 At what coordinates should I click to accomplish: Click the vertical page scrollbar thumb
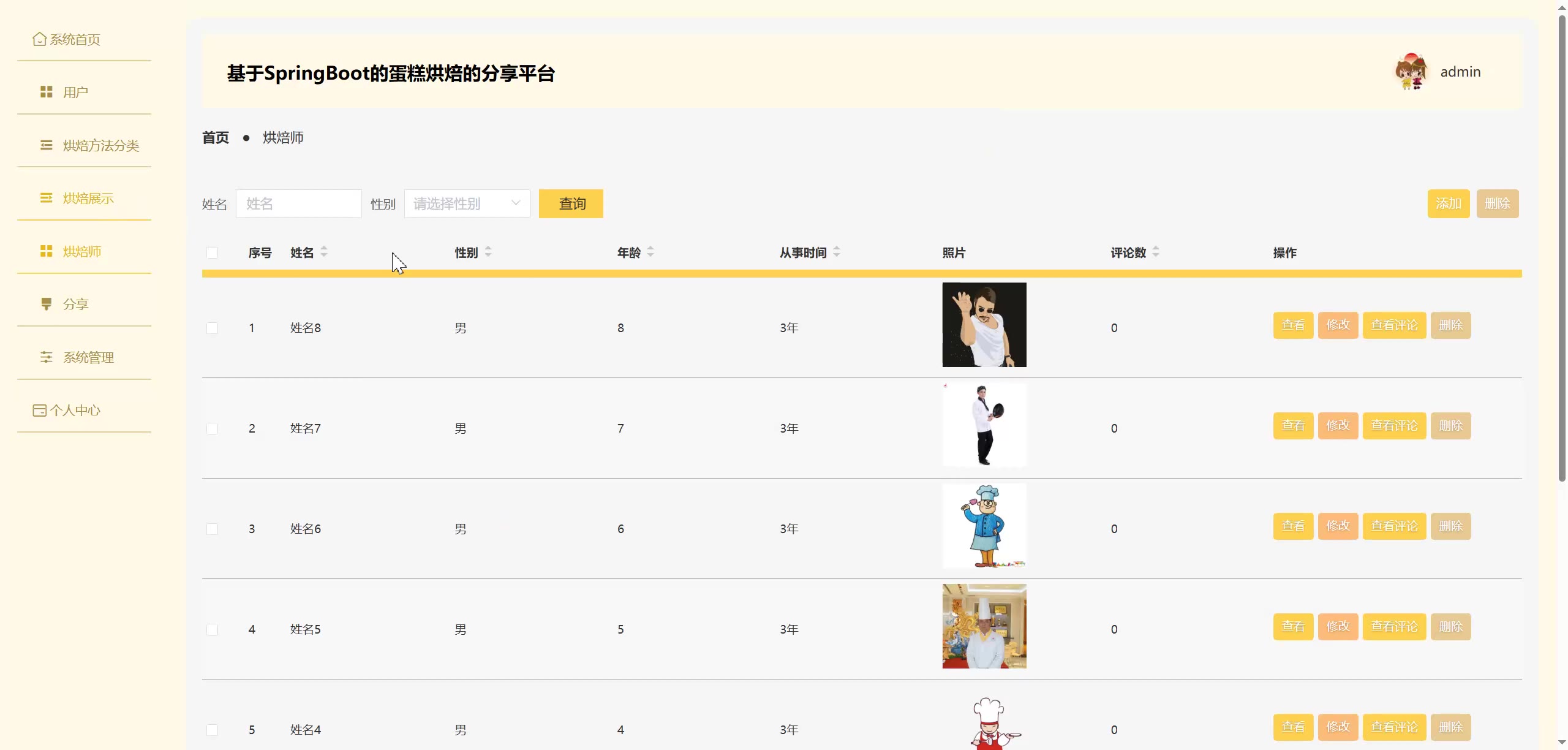point(1562,245)
